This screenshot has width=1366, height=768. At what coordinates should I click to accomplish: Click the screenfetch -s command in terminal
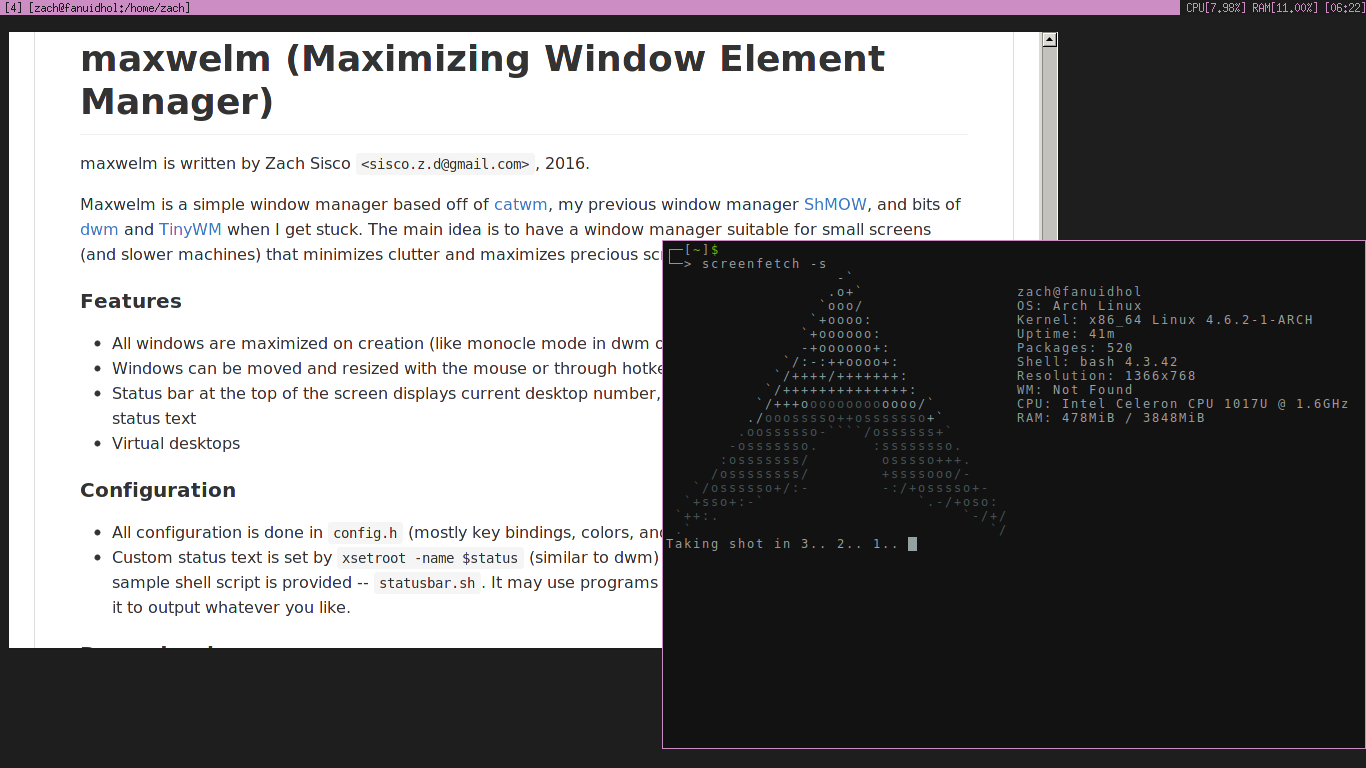pos(764,264)
